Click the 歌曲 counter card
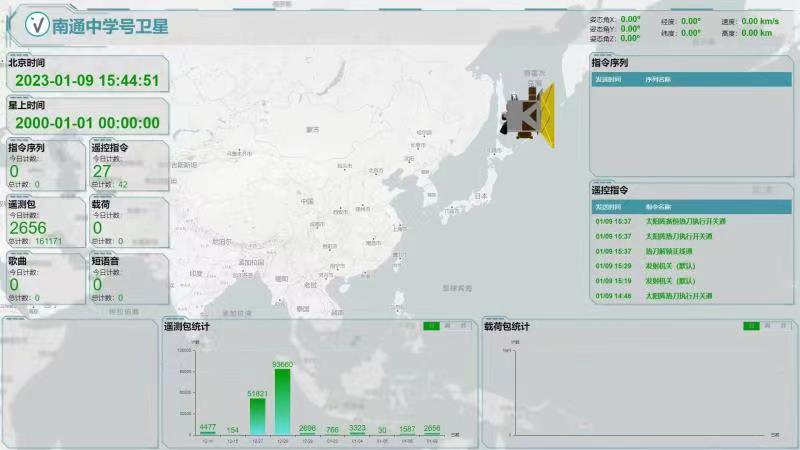Screen dimensions: 800x450 tap(43, 278)
